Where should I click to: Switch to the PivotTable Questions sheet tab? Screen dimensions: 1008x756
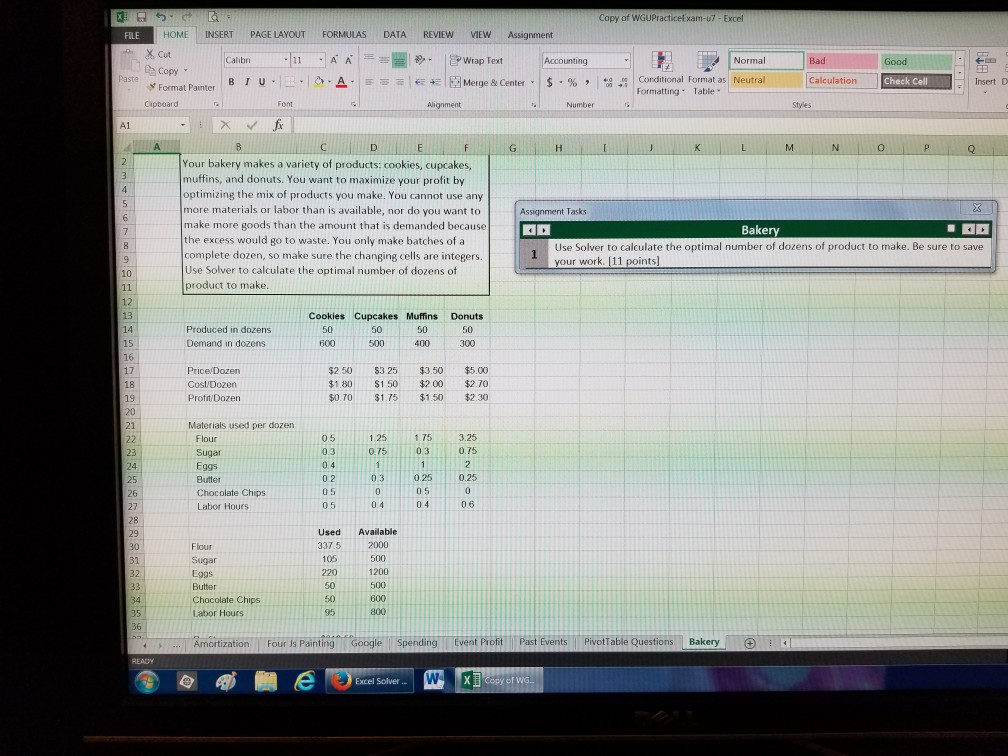[630, 643]
